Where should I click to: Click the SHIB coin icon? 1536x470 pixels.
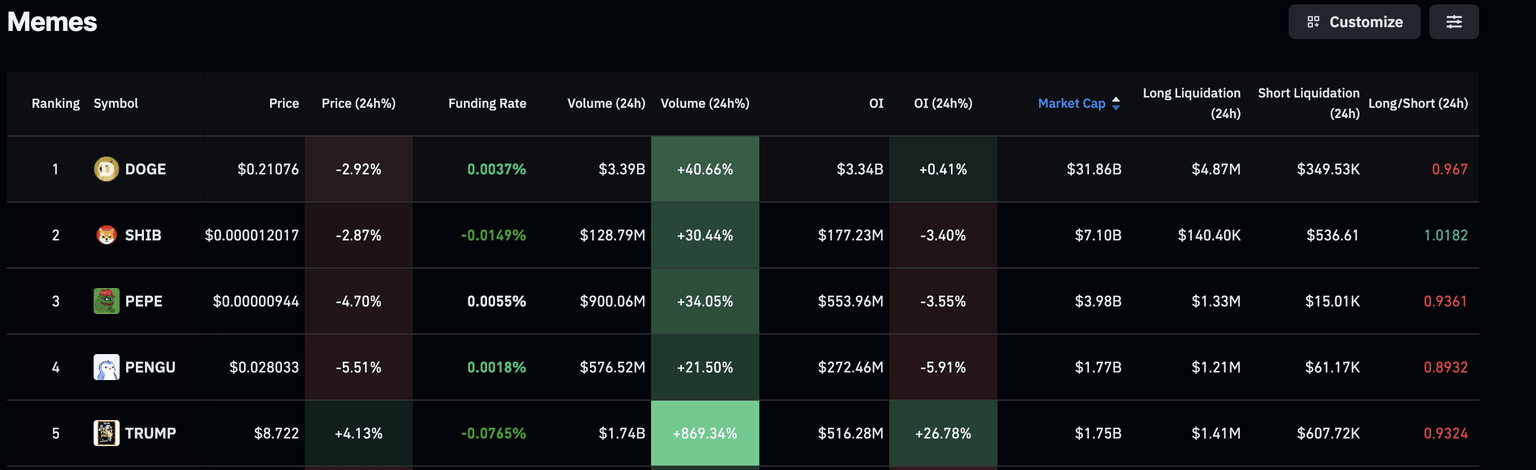point(106,236)
